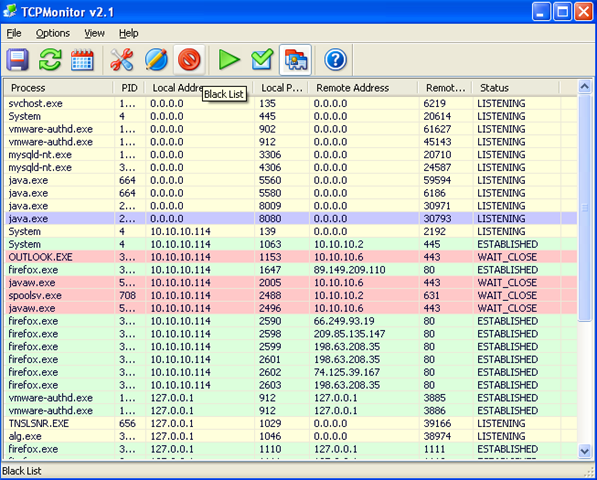Click the globe with pencil icon
This screenshot has height=480, width=597.
point(156,60)
